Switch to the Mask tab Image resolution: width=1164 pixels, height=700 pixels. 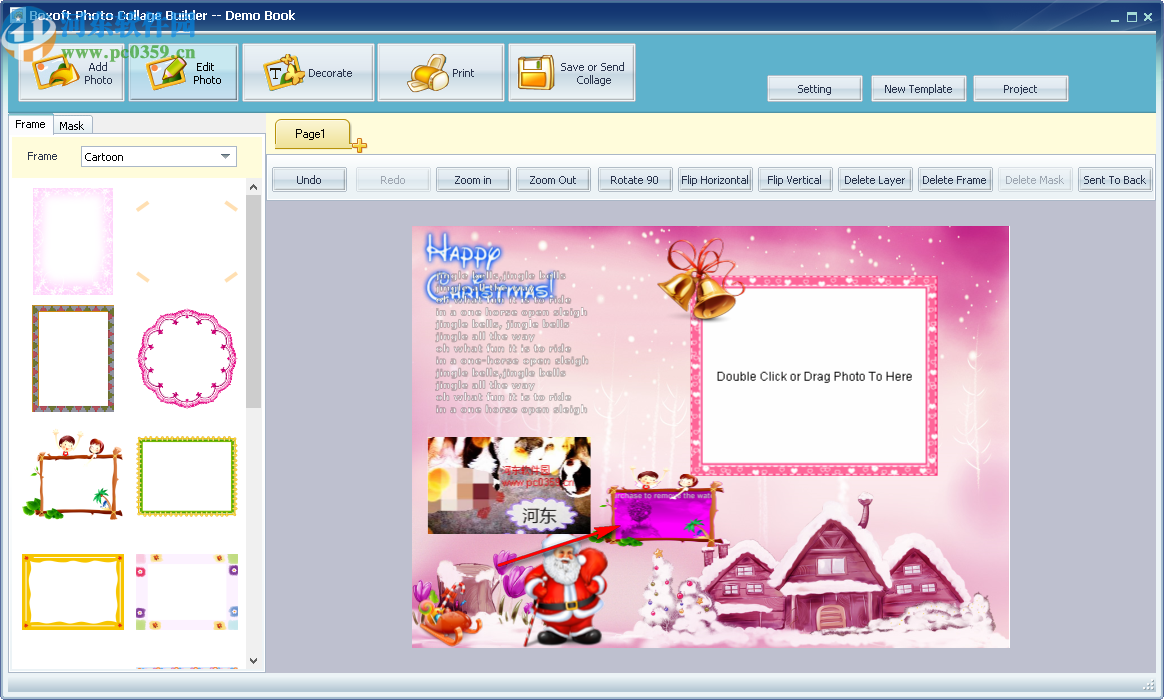point(72,124)
